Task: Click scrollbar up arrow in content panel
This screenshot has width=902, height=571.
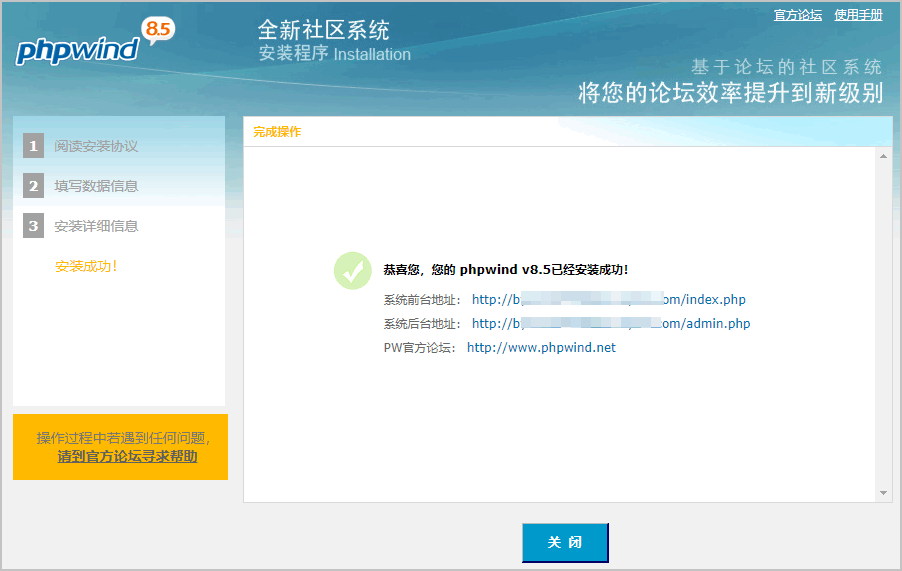Action: (884, 156)
